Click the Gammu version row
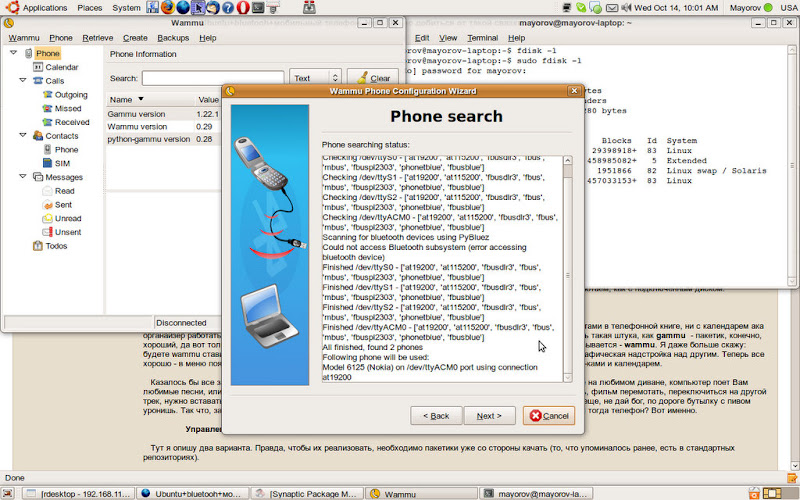Image resolution: width=800 pixels, height=500 pixels. [x=164, y=114]
